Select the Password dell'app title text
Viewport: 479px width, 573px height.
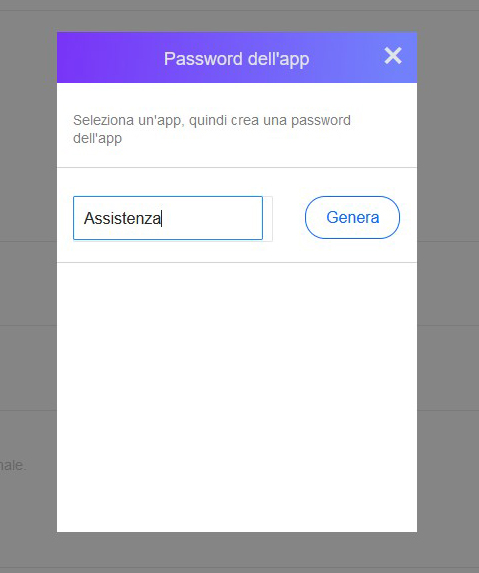236,59
